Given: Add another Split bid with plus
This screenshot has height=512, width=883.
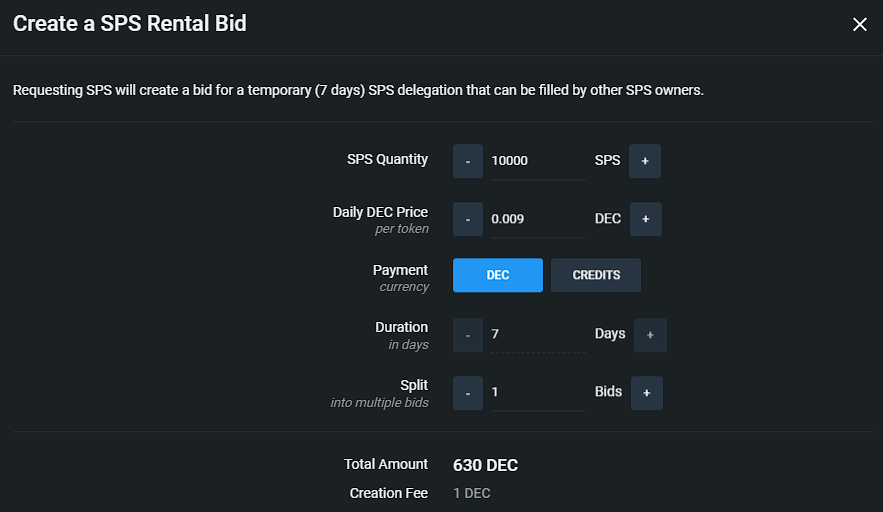Looking at the screenshot, I should [646, 393].
